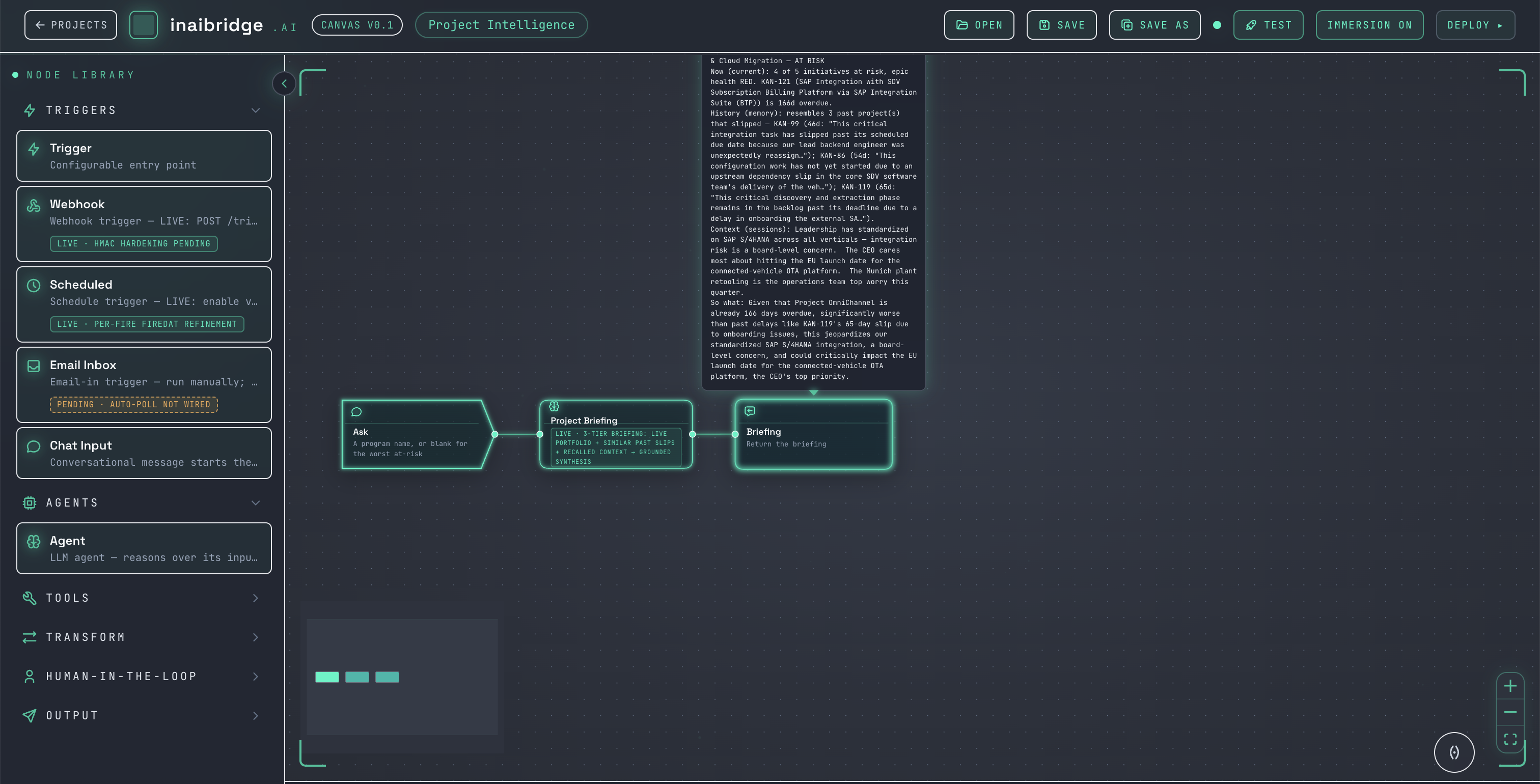Click the canvas minimap
Screen dimensions: 1540x784
pyautogui.click(x=402, y=677)
